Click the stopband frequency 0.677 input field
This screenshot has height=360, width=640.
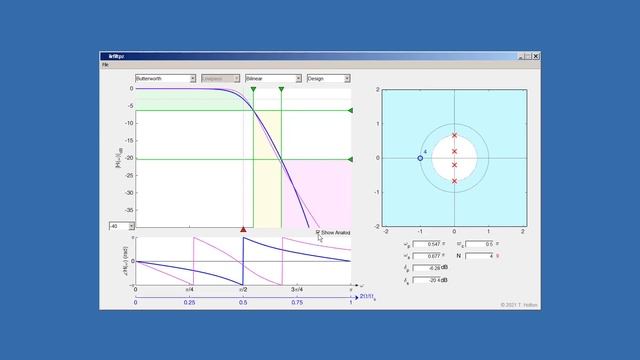427,256
